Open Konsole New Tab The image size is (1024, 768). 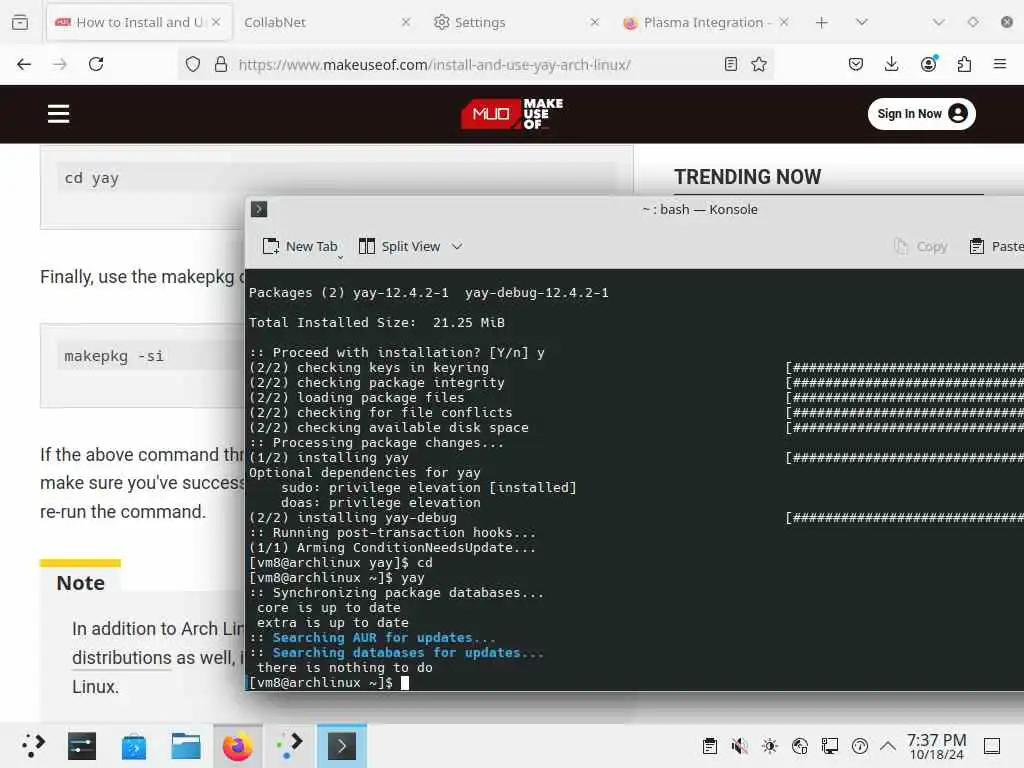click(300, 247)
